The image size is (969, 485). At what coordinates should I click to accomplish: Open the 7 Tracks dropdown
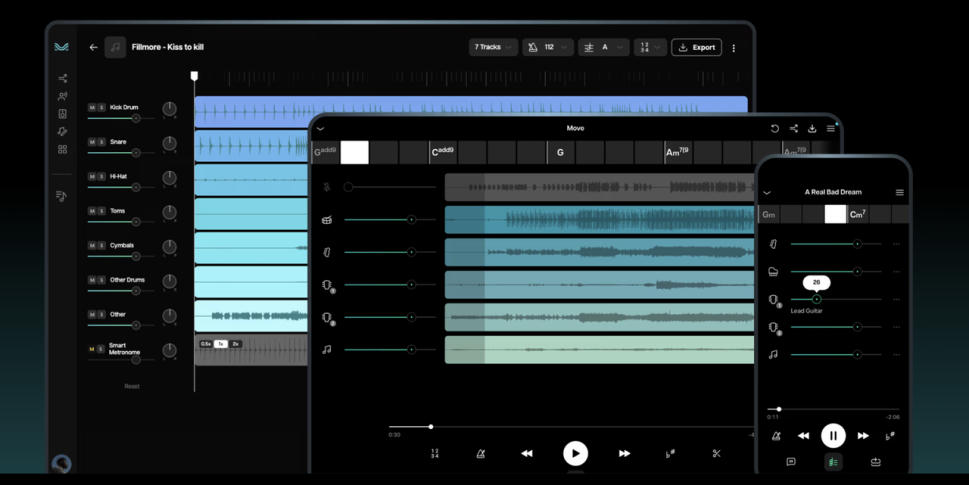(492, 47)
